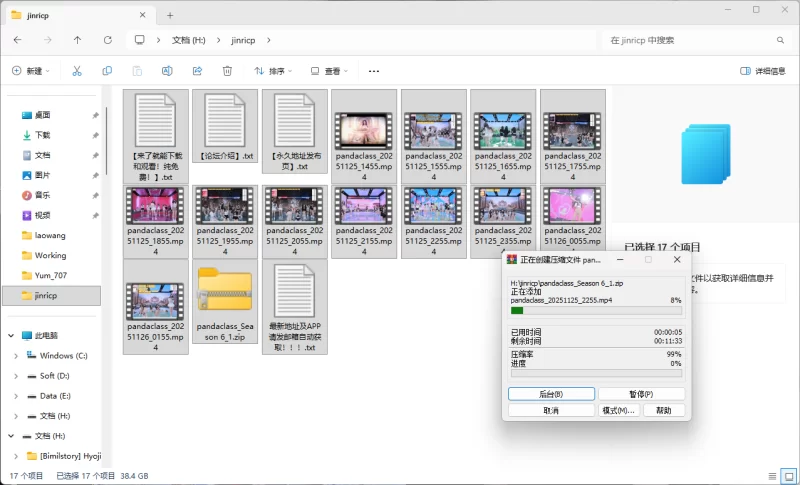Click the Refresh button in navigation bar
The image size is (800, 485).
coord(109,40)
